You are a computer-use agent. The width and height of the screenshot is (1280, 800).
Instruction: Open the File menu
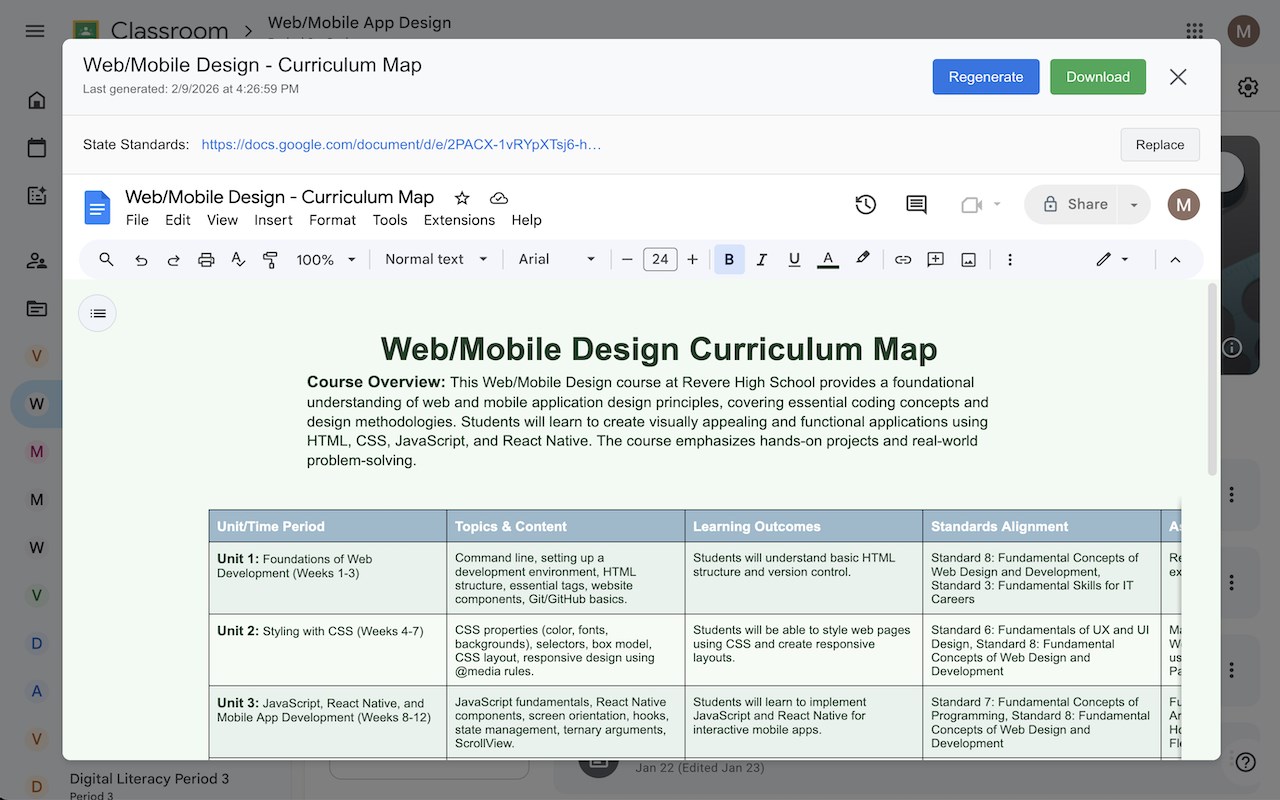(137, 220)
